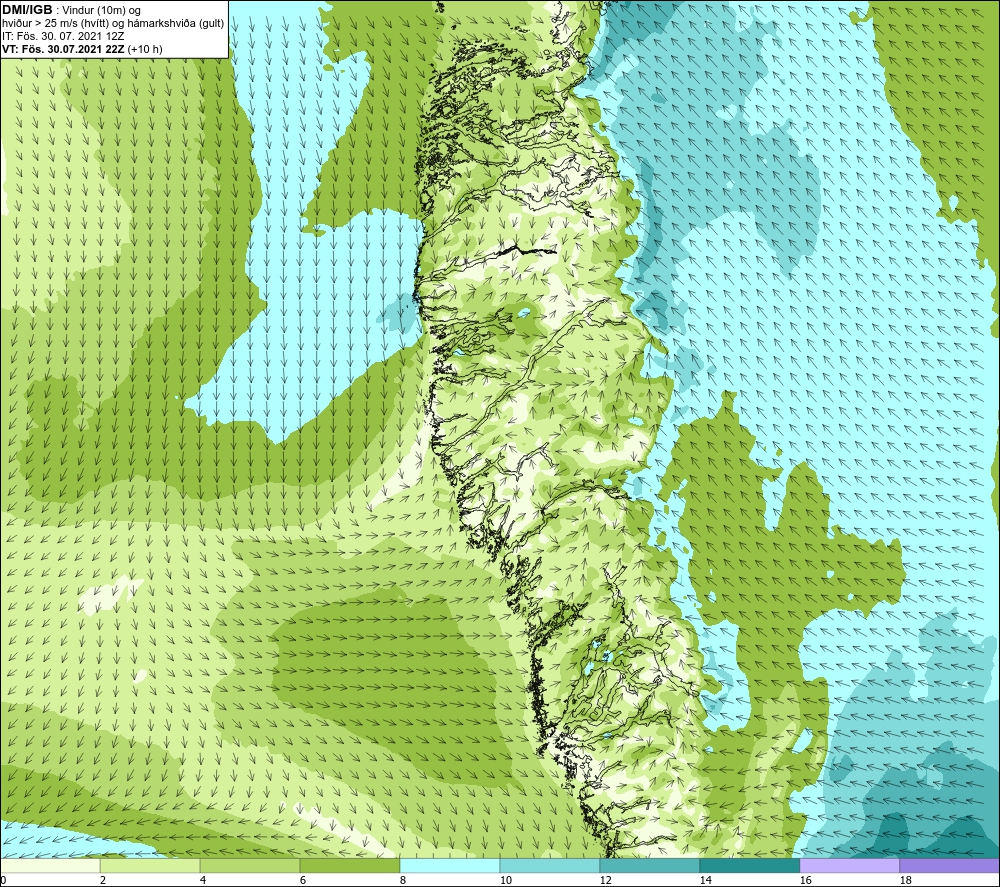Click the scale label '14'
This screenshot has height=887, width=1000.
(705, 880)
